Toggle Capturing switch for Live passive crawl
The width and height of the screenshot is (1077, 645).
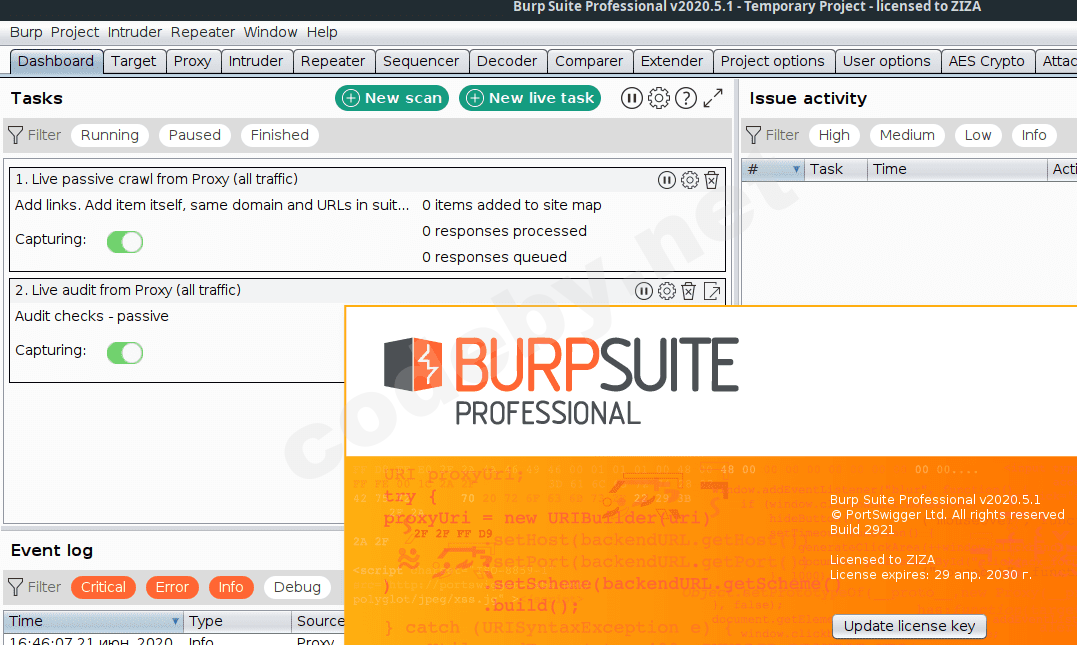point(125,242)
